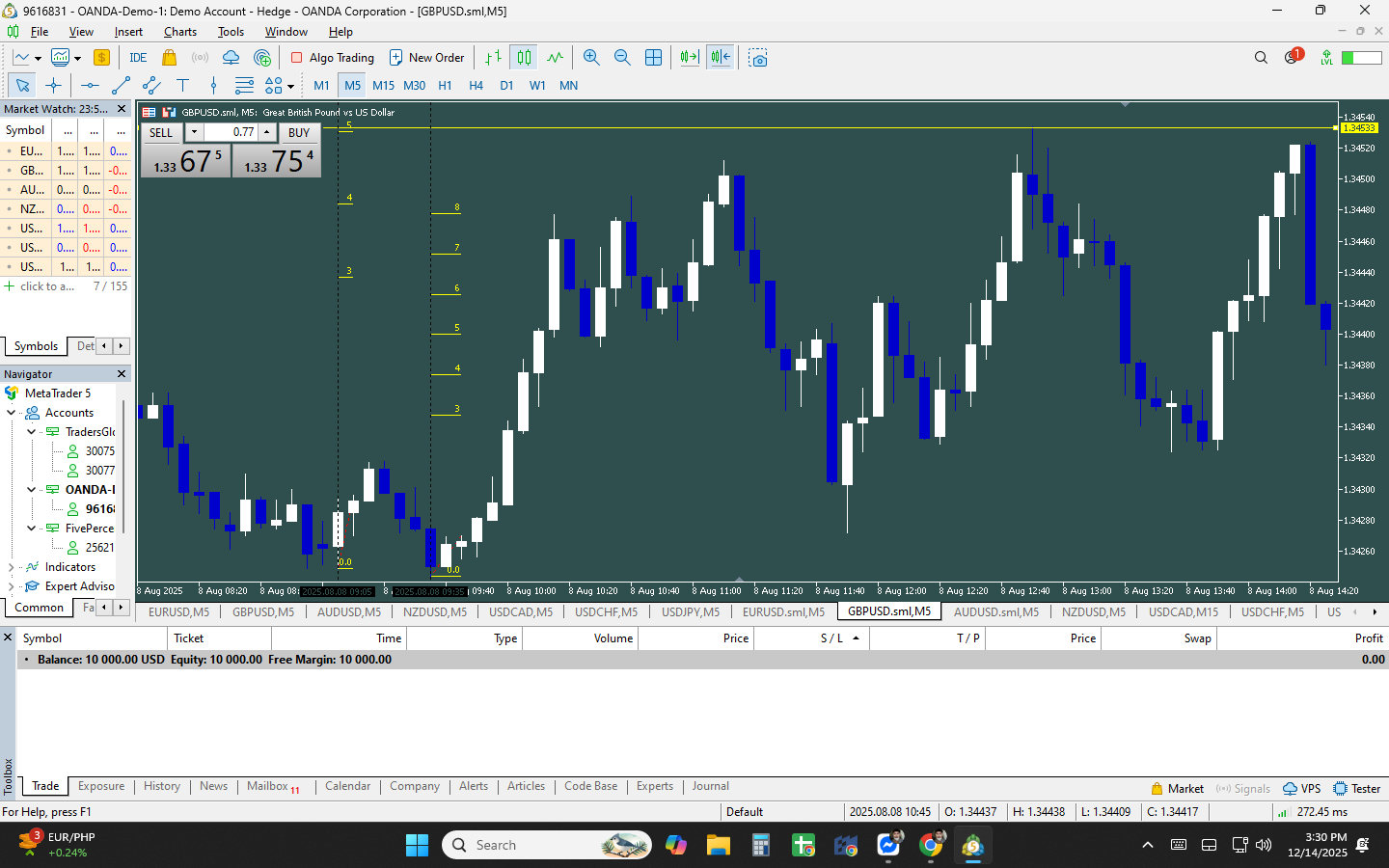Switch chart to bar chart mode

tap(493, 58)
